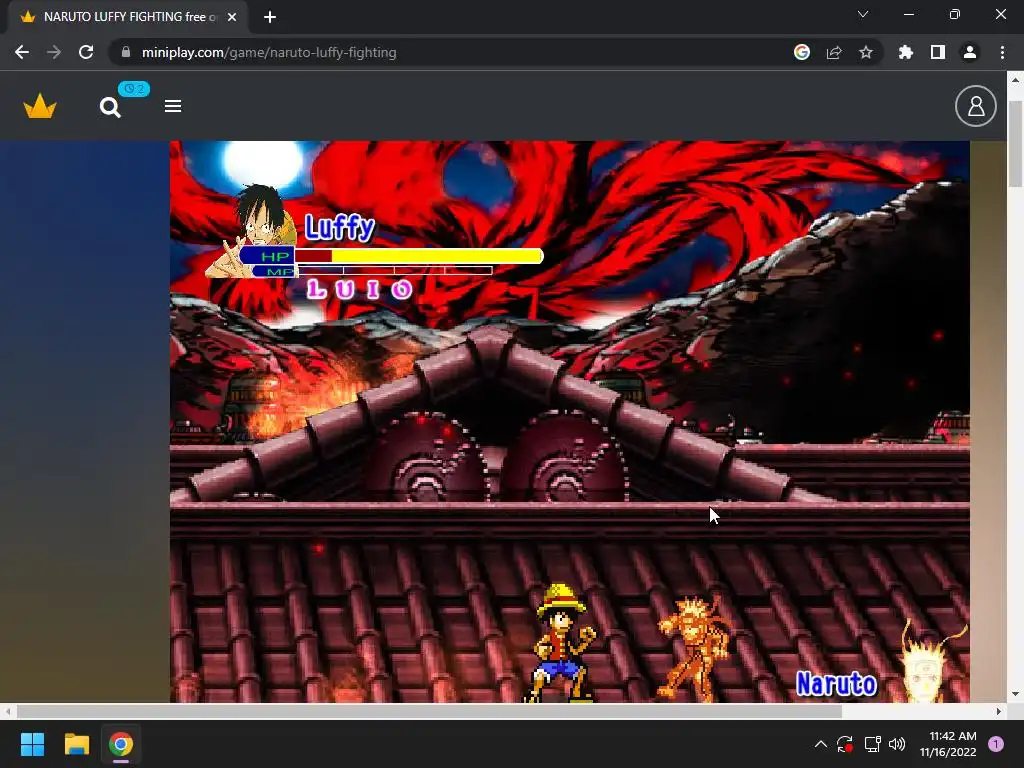
Task: Open the volume speaker tray icon
Action: tap(897, 744)
